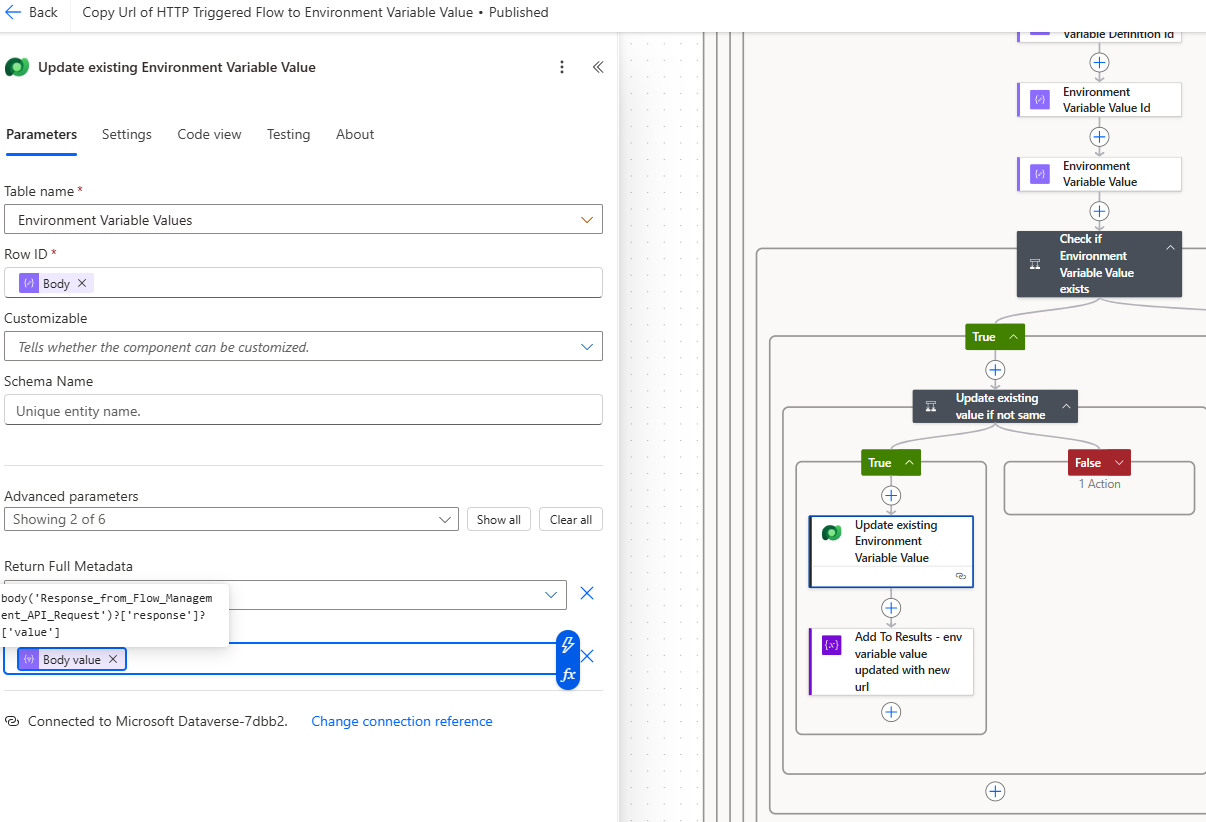Click the purple icon on Environment Variable Value Id card
Viewport: 1206px width, 822px height.
click(x=1039, y=100)
